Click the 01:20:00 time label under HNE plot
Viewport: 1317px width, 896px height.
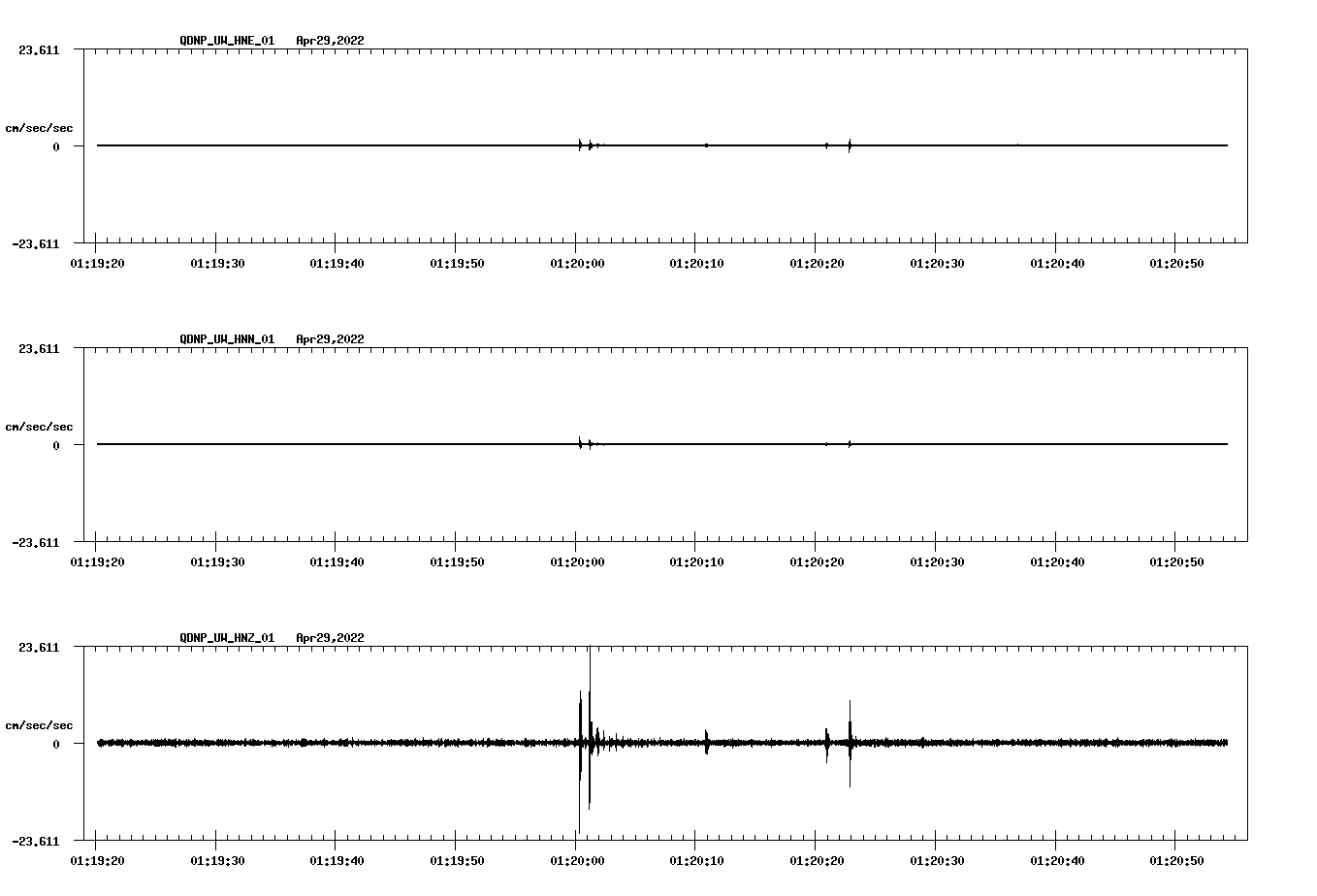pyautogui.click(x=577, y=263)
